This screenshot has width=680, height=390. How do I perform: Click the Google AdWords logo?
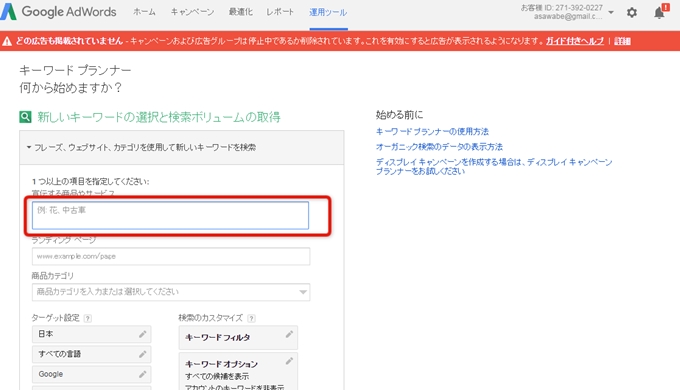59,12
